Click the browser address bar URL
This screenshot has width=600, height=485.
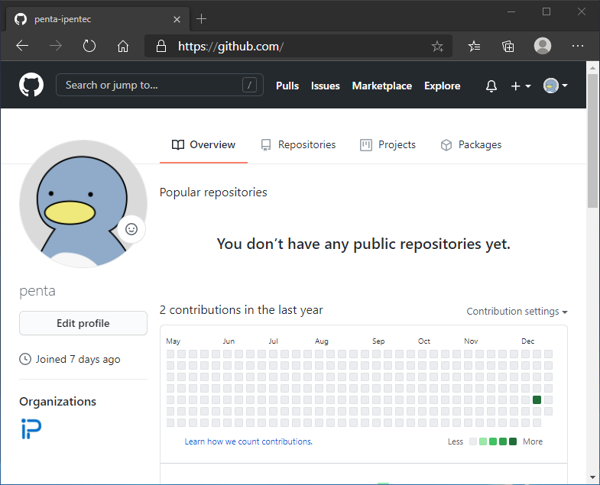coord(231,46)
